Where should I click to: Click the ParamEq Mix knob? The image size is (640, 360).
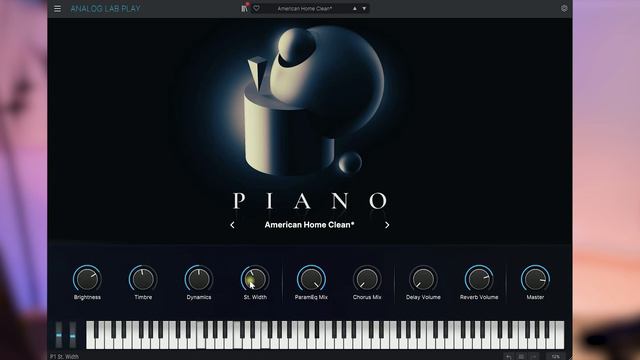(x=311, y=279)
